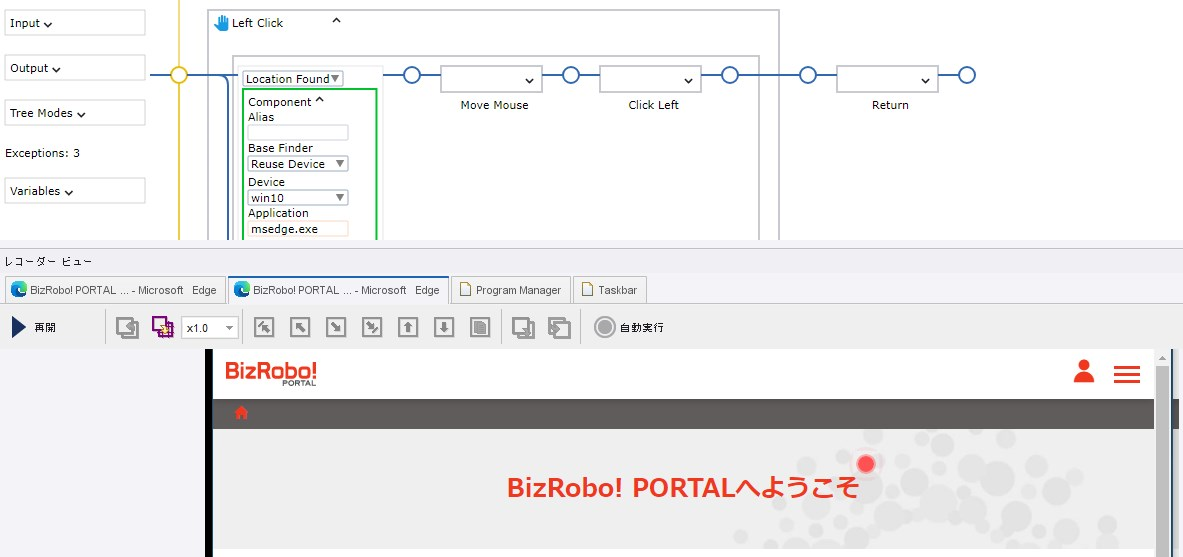Screen dimensions: 1183x557
Task: Click the blue node circle before Move Mouse
Action: pos(412,75)
